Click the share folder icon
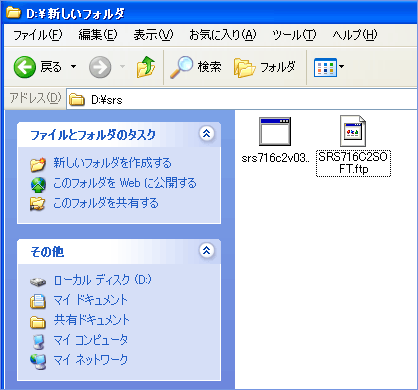Viewport: 418px width, 390px height. [37, 204]
